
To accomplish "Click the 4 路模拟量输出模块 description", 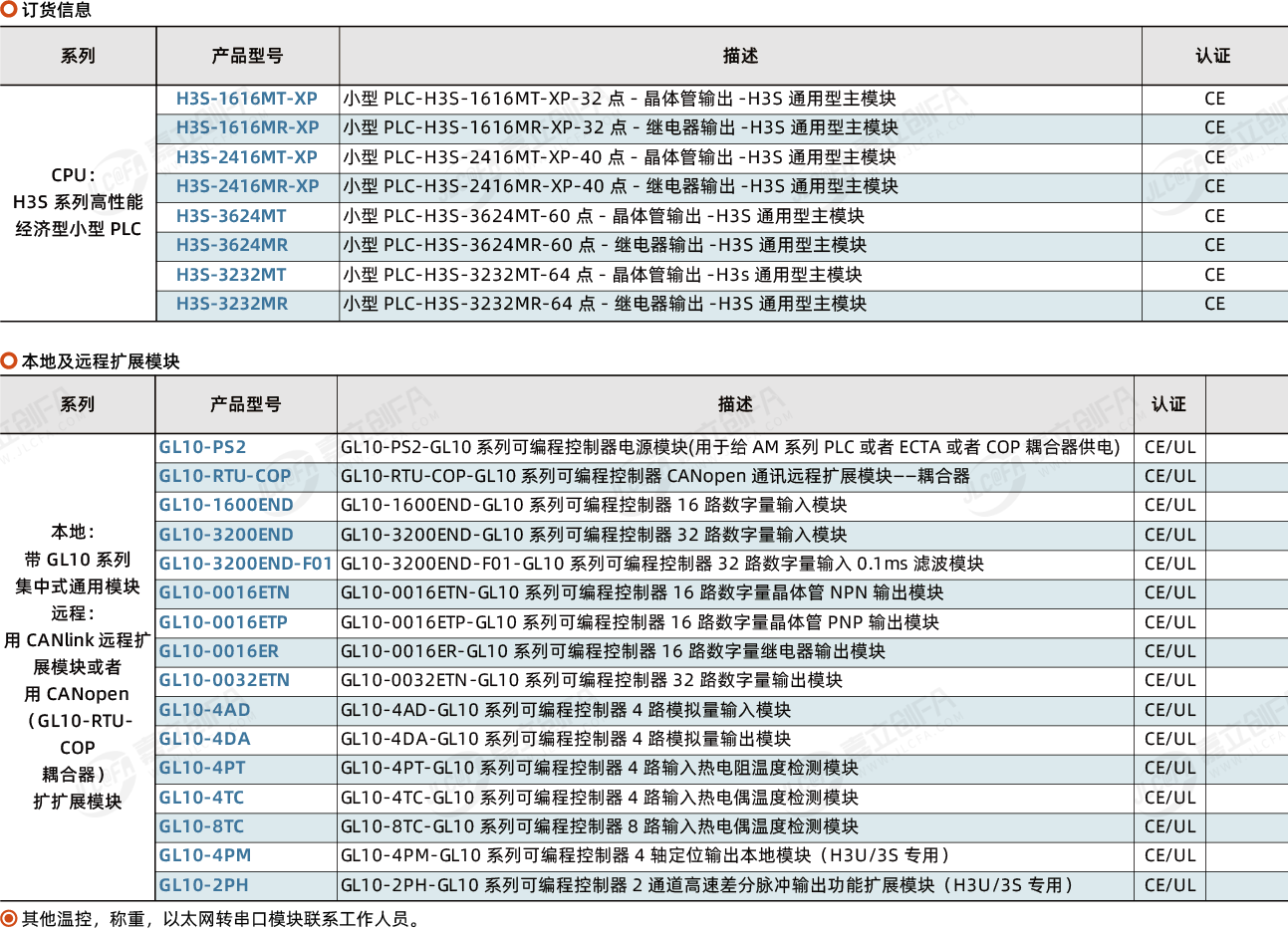I will pos(566,739).
